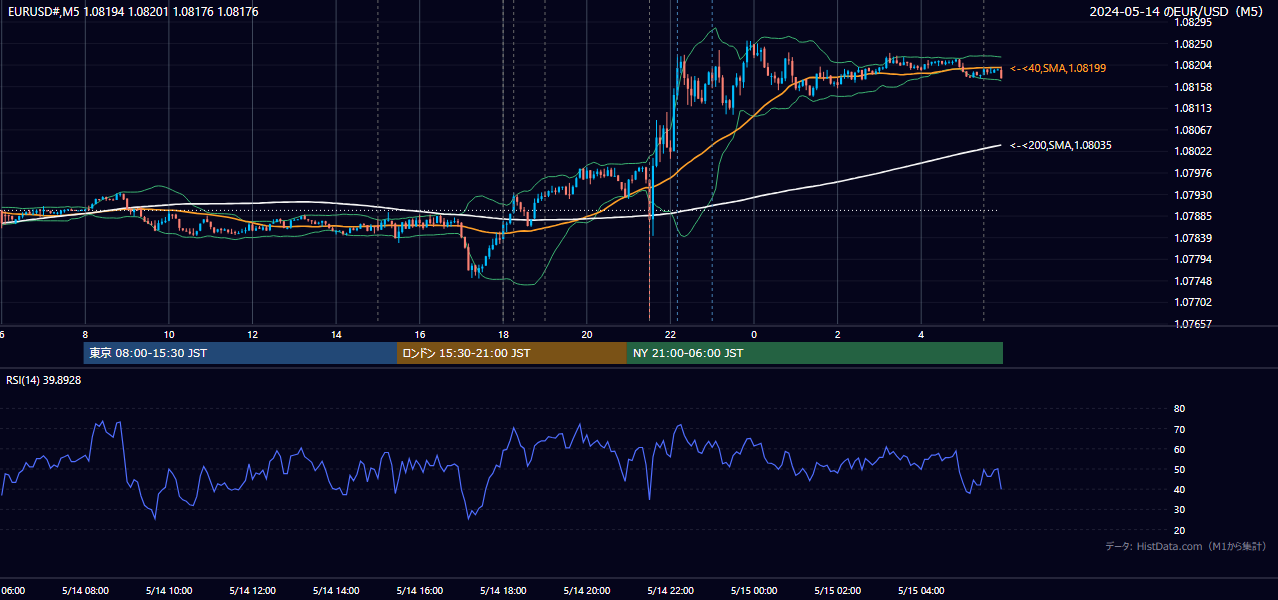Click hour tick 10 under price chart

click(169, 334)
